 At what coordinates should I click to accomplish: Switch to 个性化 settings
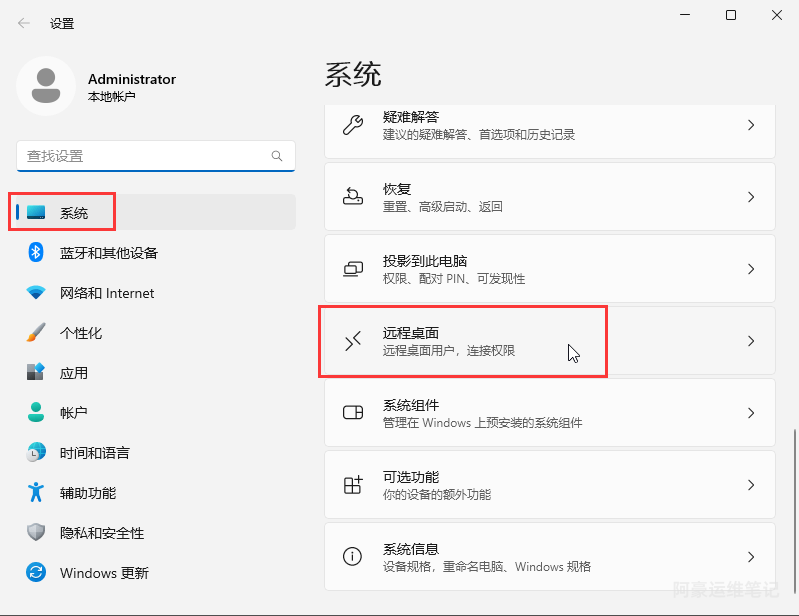(x=156, y=332)
